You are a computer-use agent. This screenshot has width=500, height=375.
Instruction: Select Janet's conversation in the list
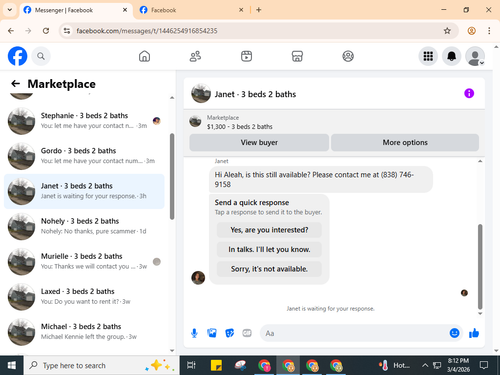(x=84, y=191)
